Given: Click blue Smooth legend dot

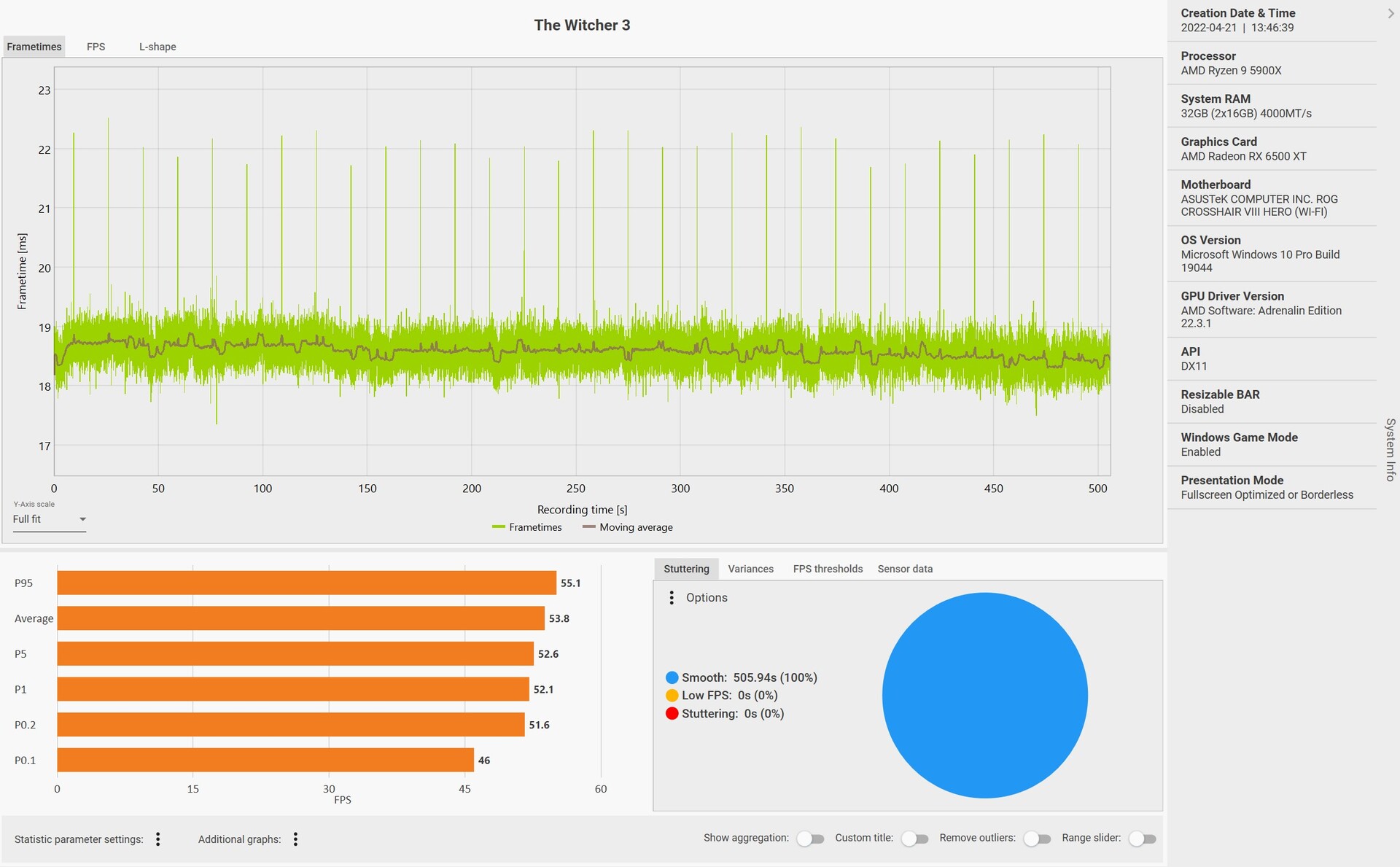Looking at the screenshot, I should coord(672,677).
